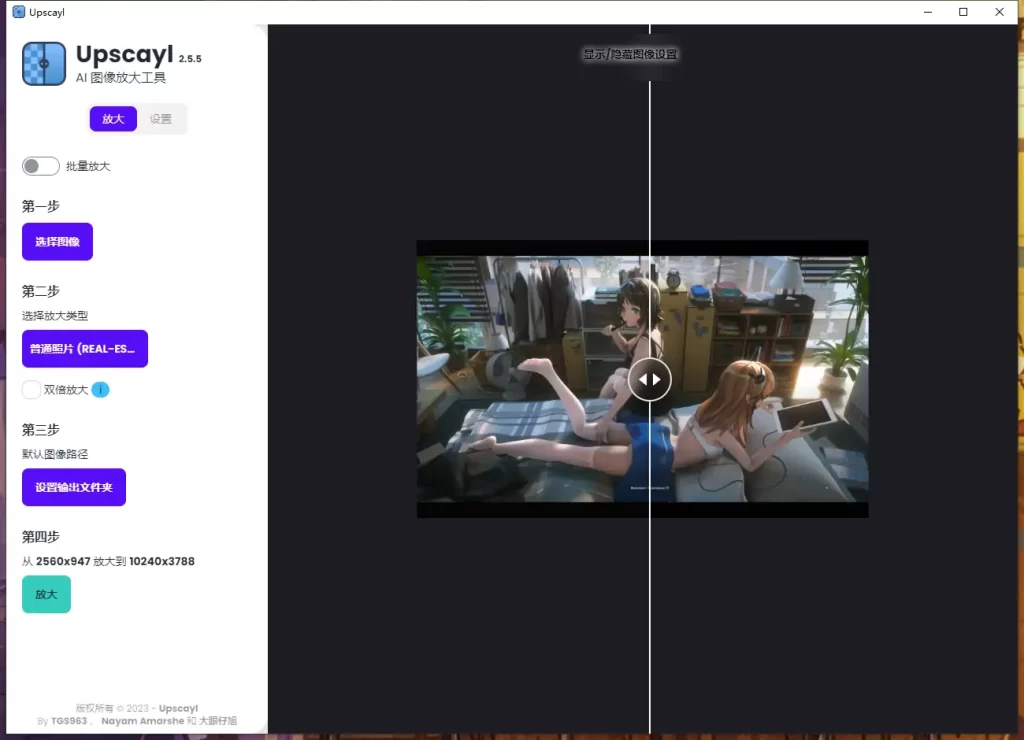Click the round comparison handle with arrows
1024x740 pixels.
650,379
